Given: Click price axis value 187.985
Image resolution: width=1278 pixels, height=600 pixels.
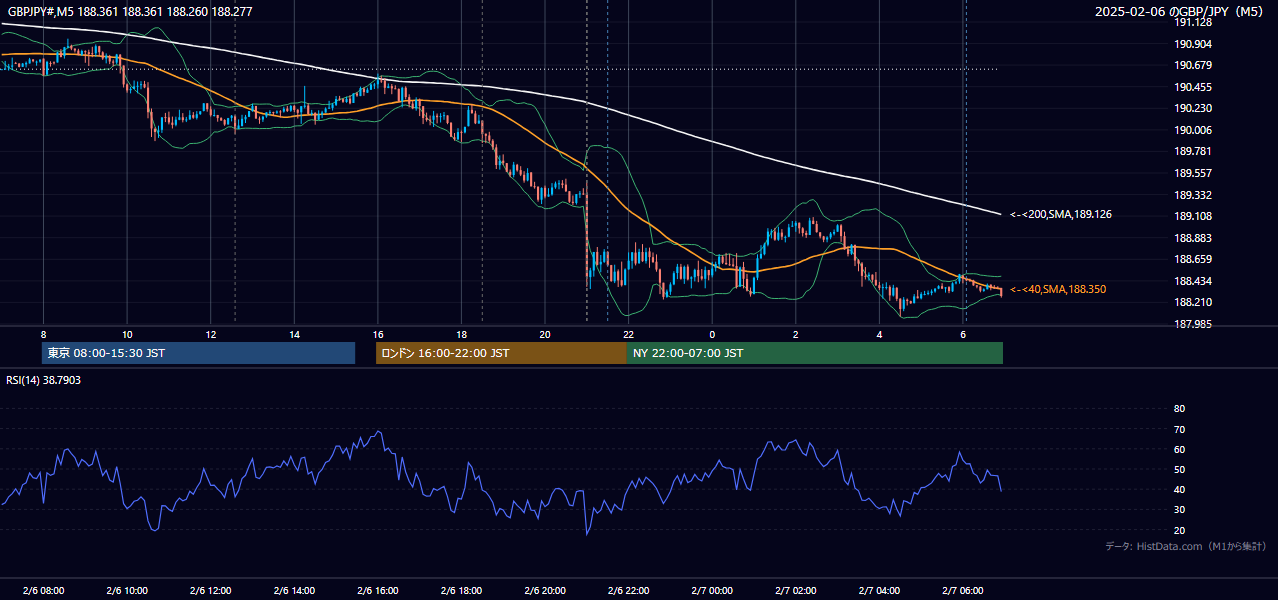Looking at the screenshot, I should click(x=1194, y=324).
